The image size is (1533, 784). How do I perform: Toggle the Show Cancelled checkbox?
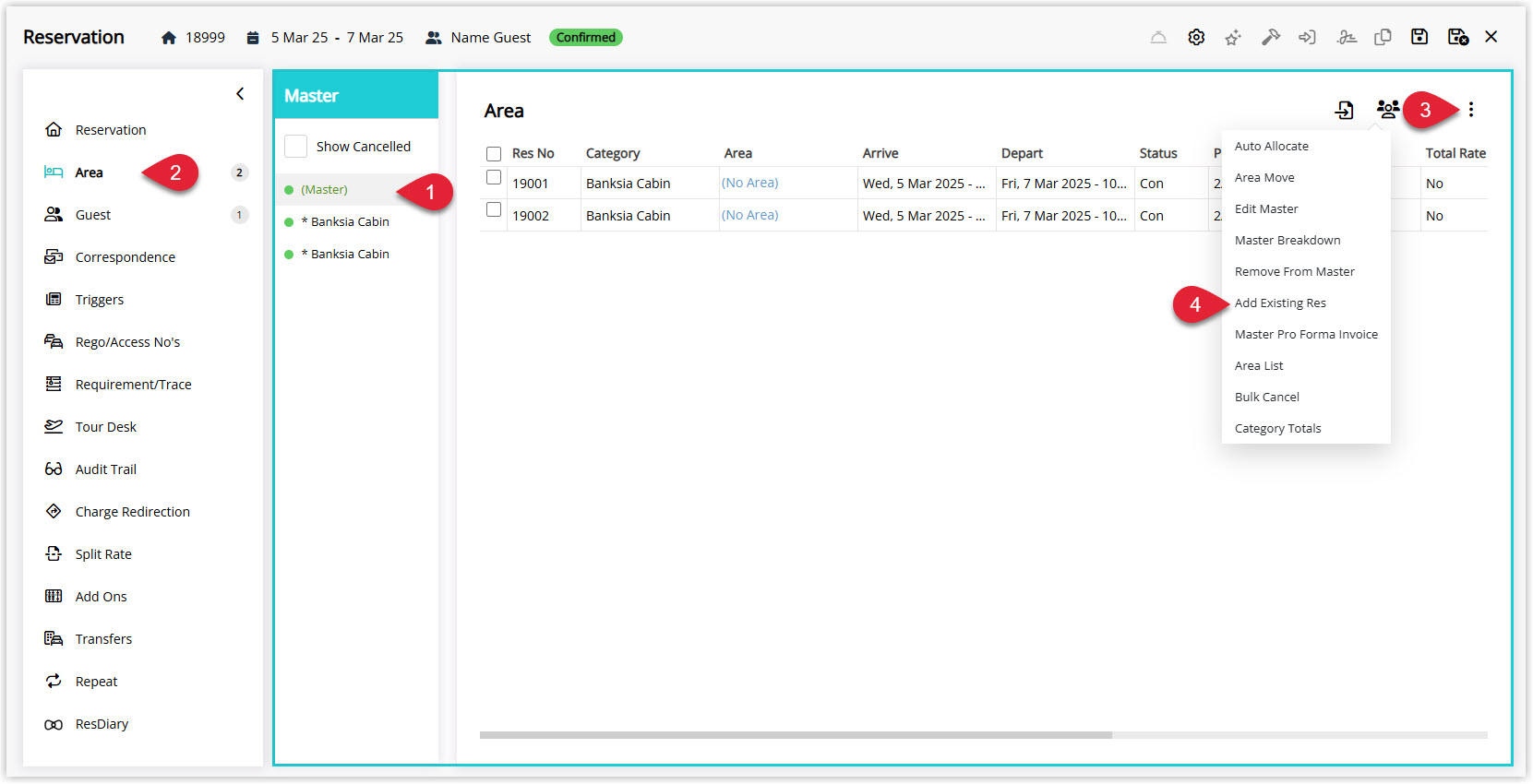[295, 147]
